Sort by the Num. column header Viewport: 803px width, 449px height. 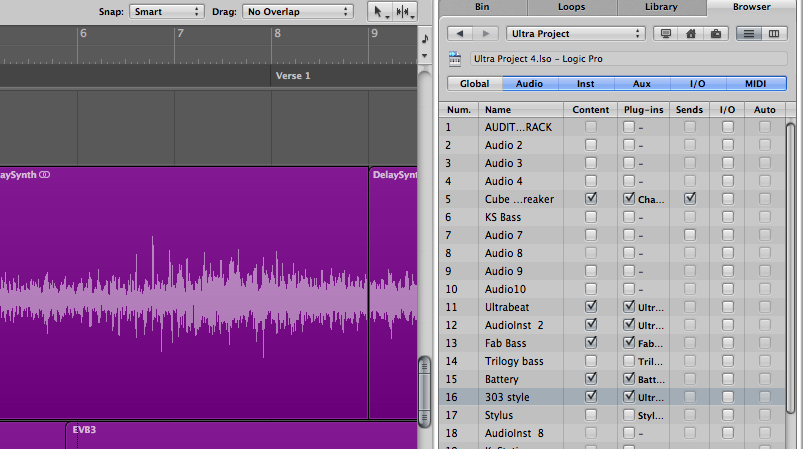(x=459, y=110)
